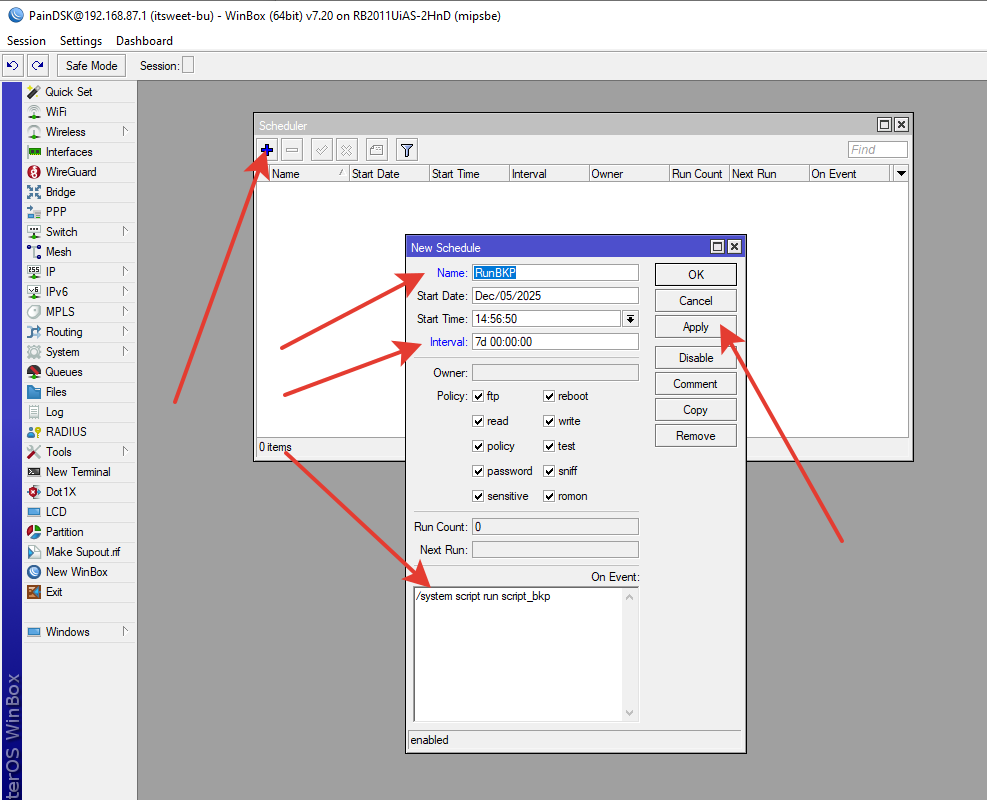Open WireGuard from the sidebar
Screen dimensions: 987x800
point(70,172)
